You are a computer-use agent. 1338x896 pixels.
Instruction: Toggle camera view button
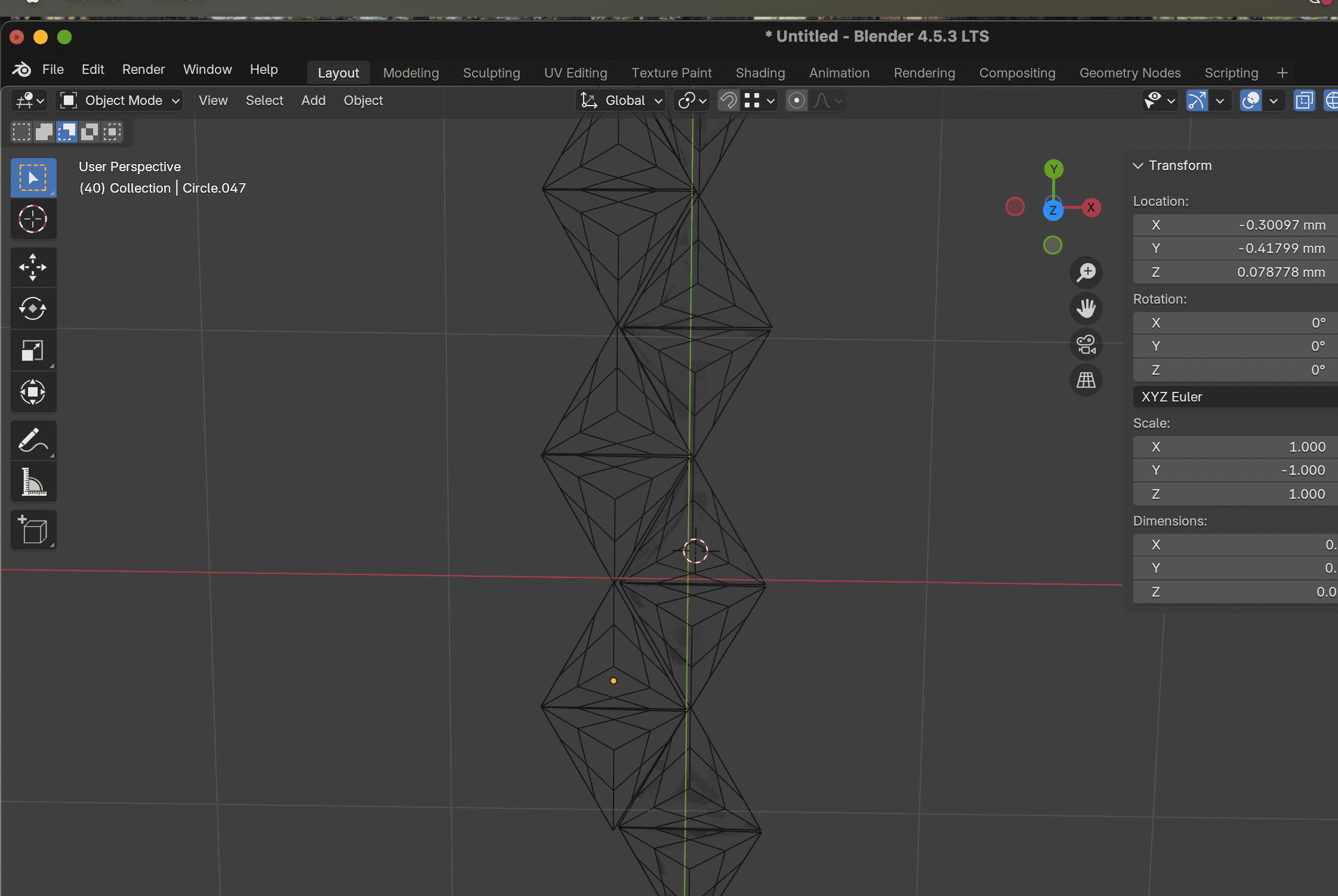click(1086, 344)
